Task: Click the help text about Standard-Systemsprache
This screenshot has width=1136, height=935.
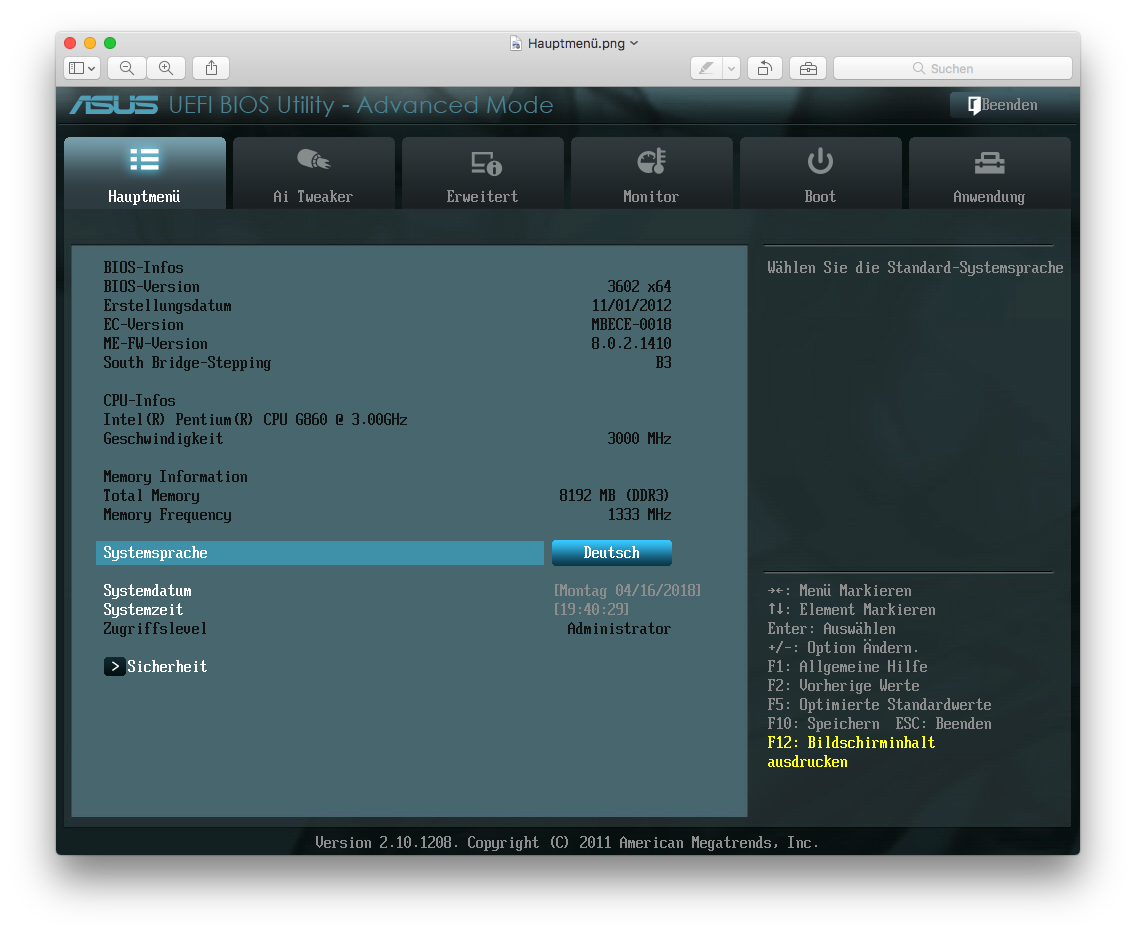Action: [915, 268]
